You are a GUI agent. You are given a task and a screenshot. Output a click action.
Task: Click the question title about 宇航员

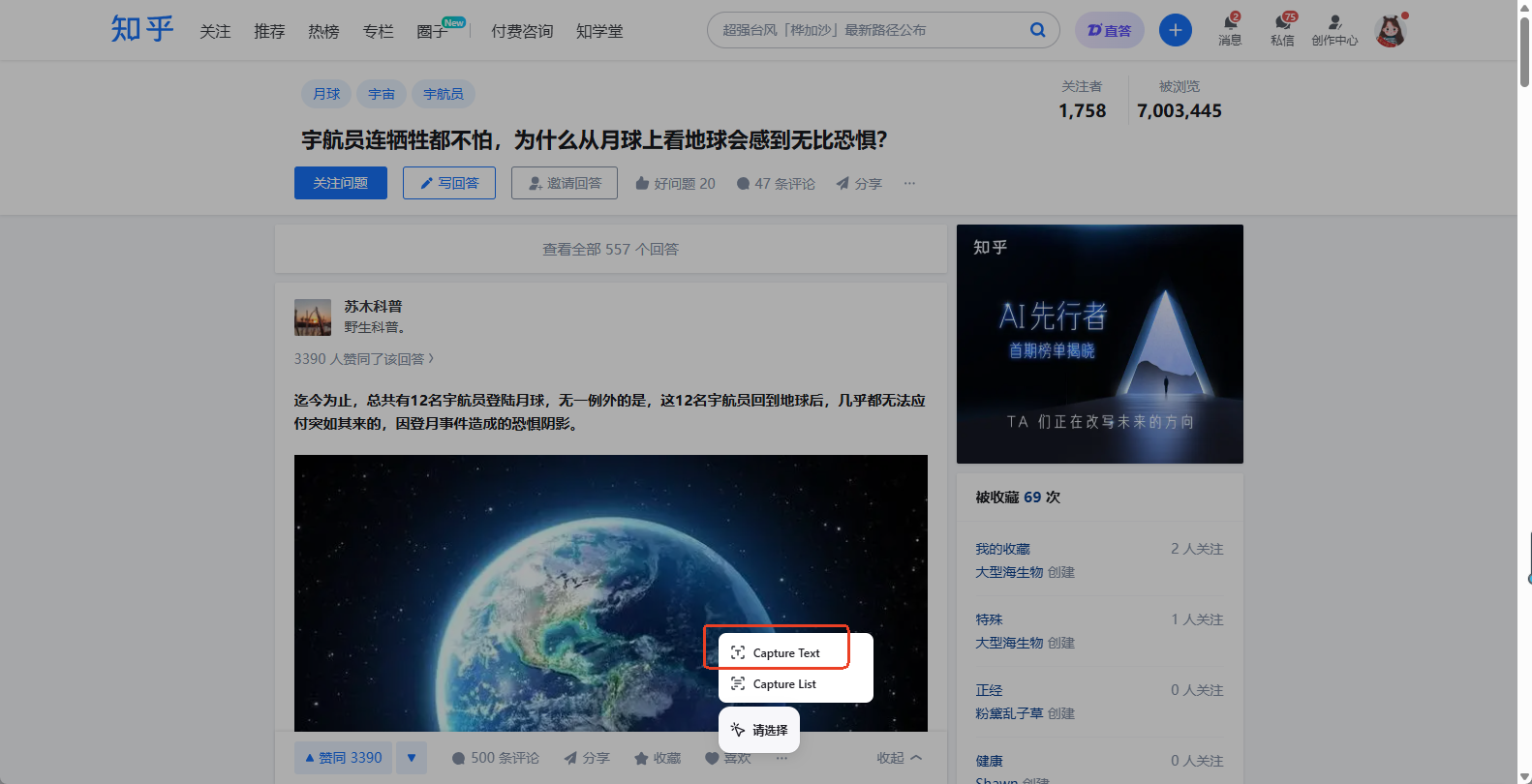click(595, 140)
